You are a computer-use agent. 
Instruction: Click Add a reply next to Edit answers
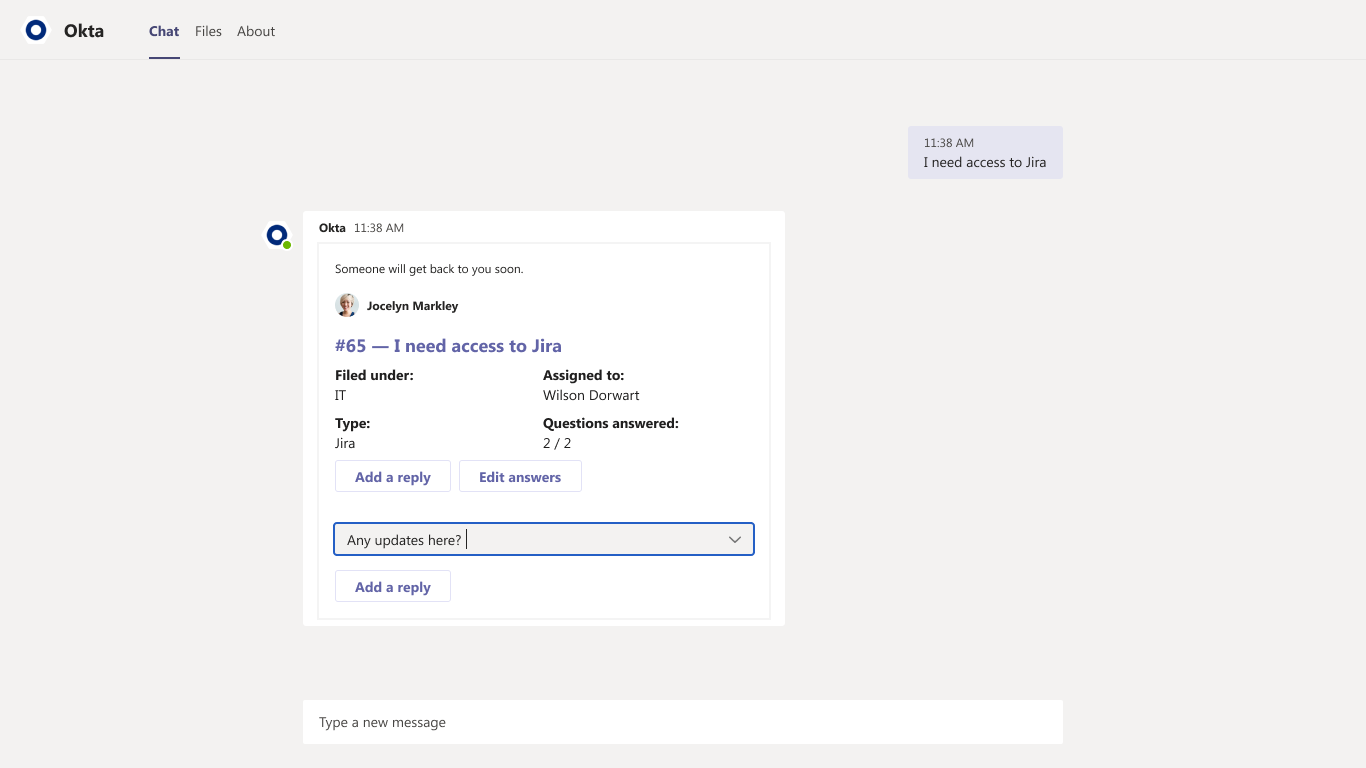coord(392,477)
